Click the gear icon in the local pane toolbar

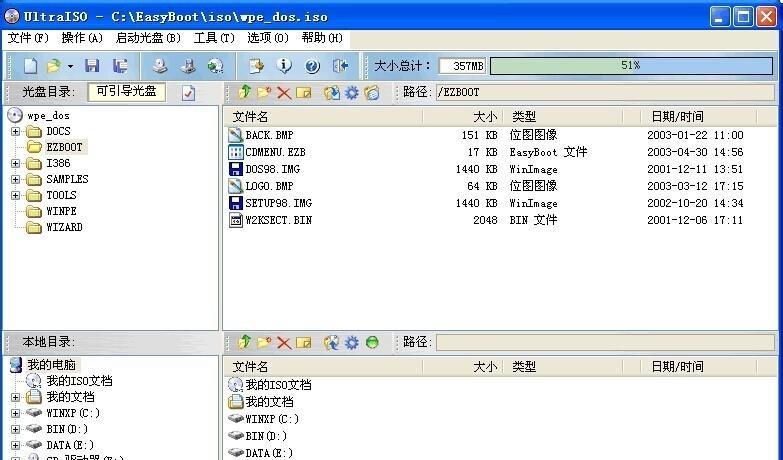352,343
